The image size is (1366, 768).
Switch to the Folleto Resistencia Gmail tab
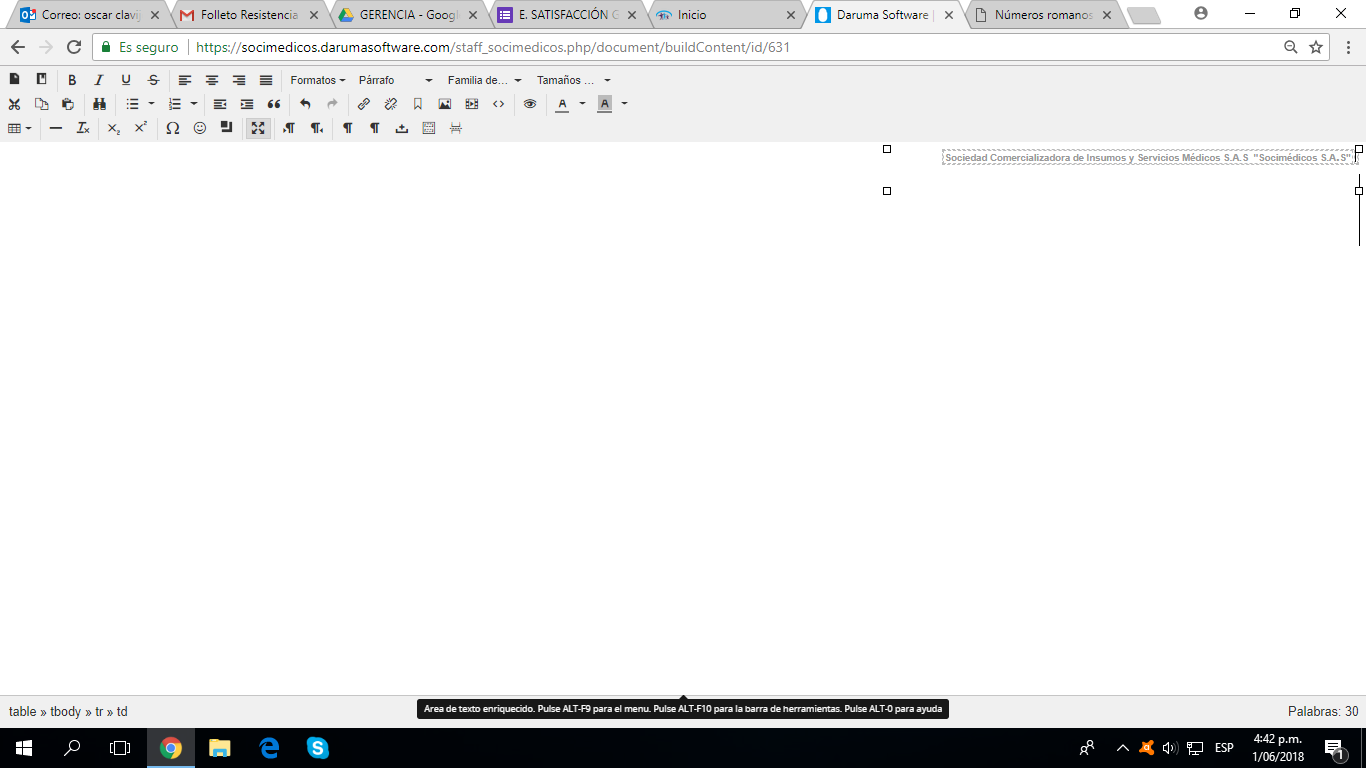[x=248, y=15]
